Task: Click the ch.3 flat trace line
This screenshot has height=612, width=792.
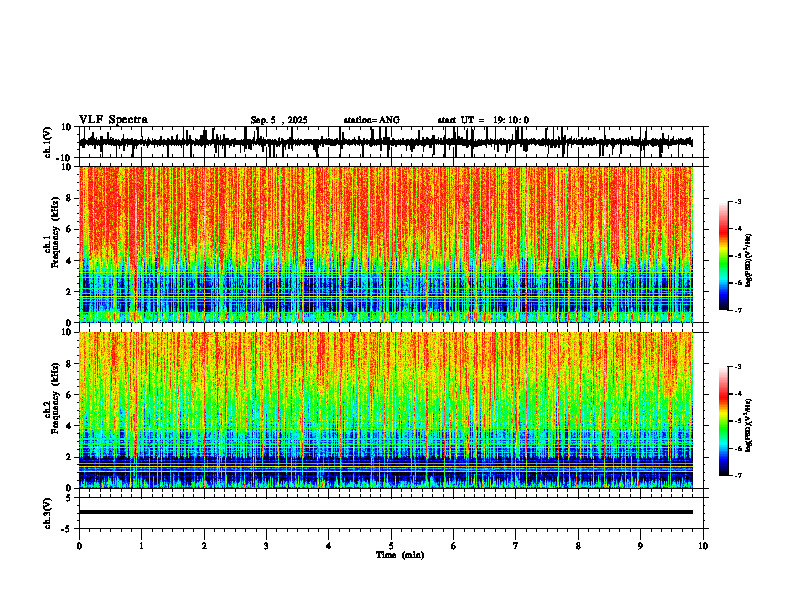Action: 386,512
